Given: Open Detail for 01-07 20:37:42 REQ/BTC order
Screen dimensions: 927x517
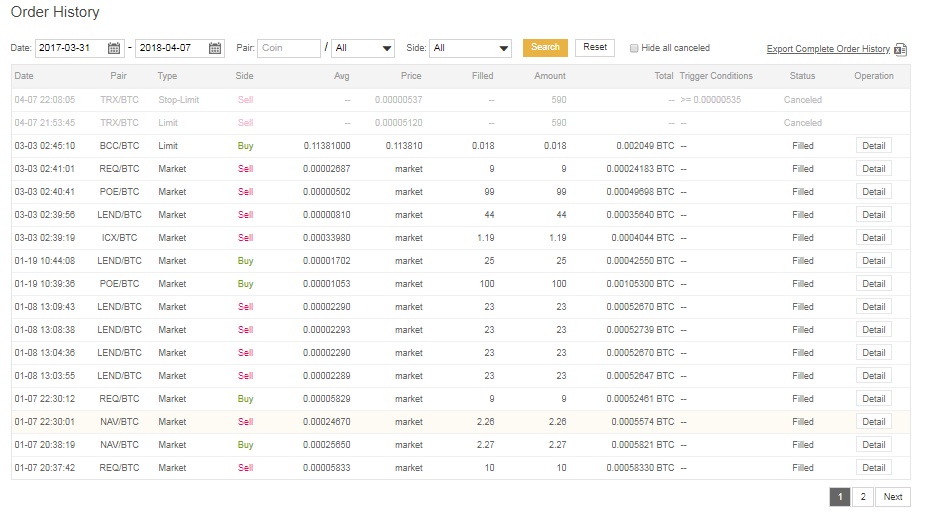Looking at the screenshot, I should click(873, 468).
